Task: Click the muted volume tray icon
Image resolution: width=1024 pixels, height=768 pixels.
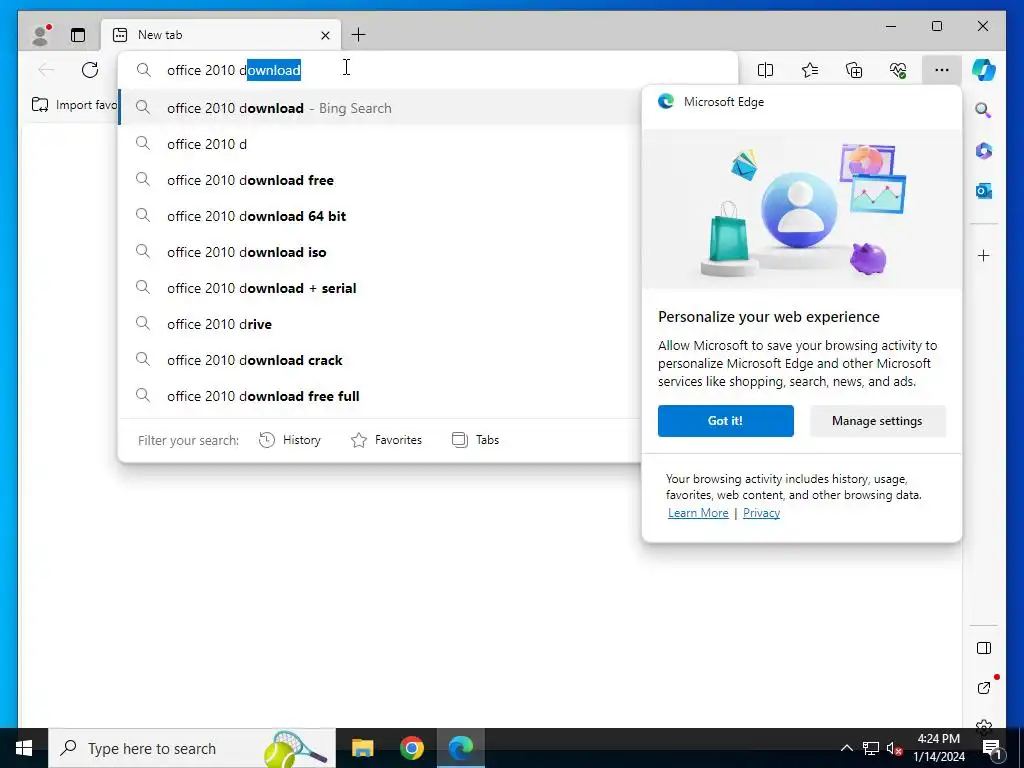Action: (895, 748)
